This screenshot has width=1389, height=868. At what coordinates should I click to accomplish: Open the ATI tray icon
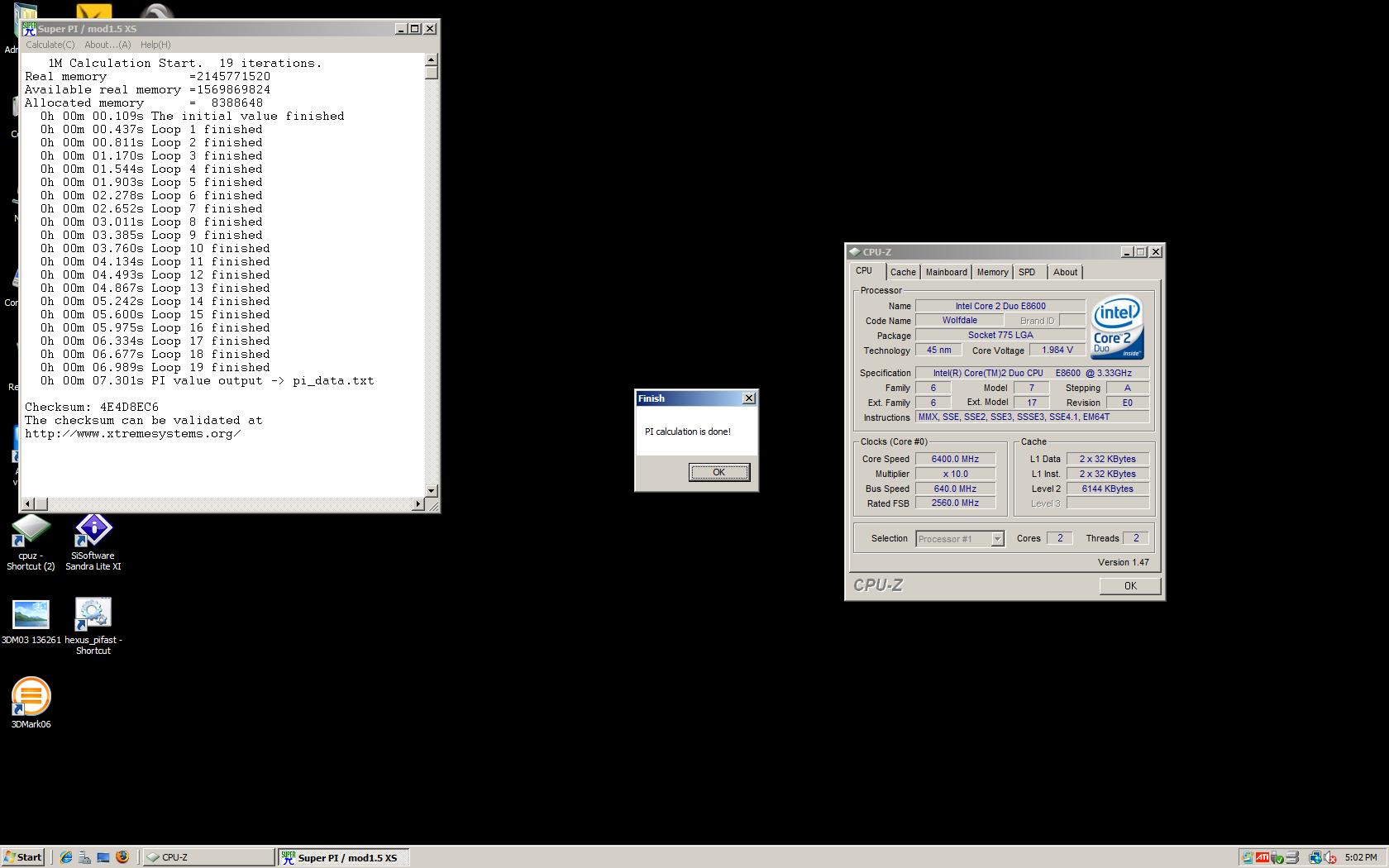click(1263, 857)
